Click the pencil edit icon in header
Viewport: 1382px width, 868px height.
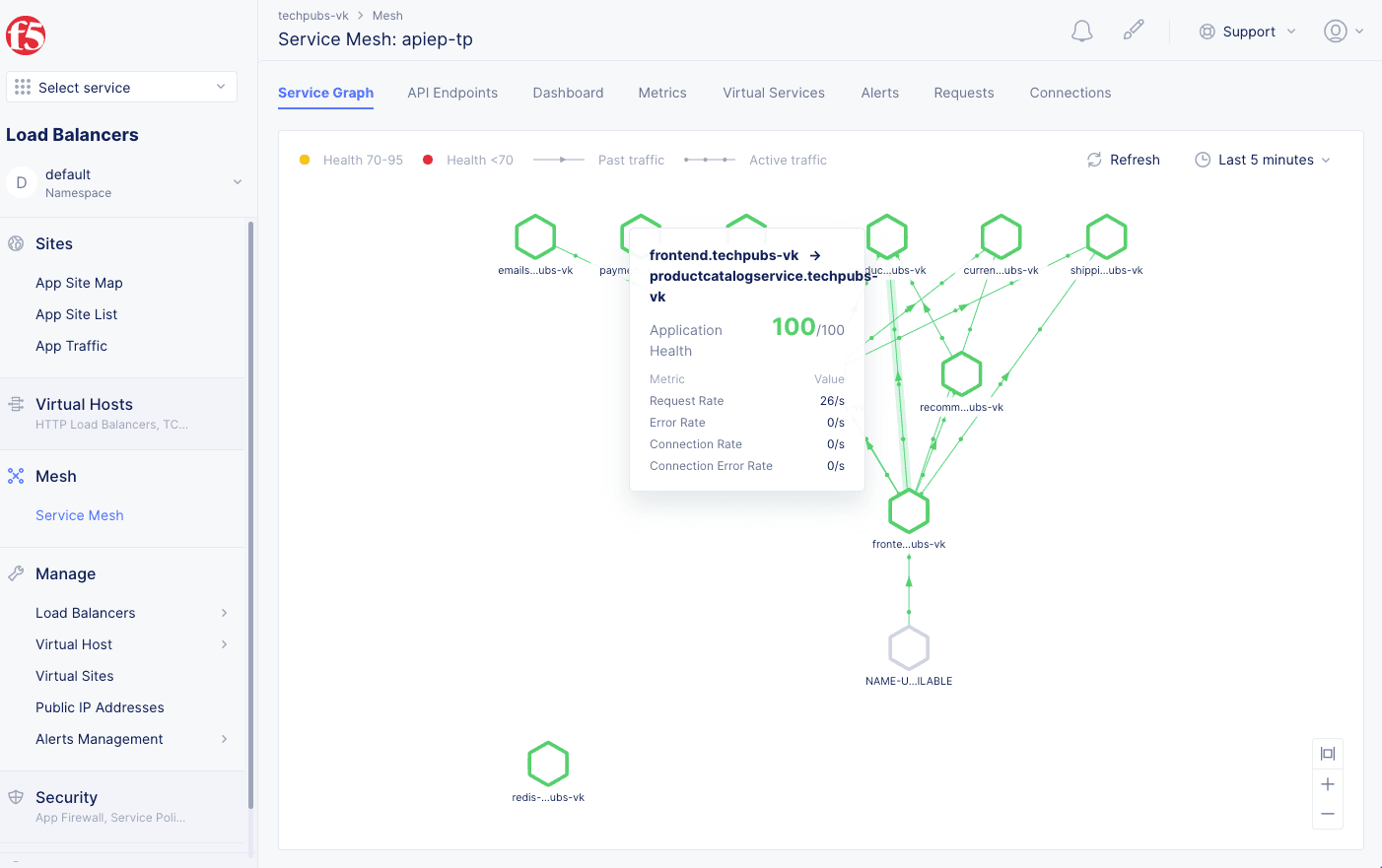coord(1134,31)
